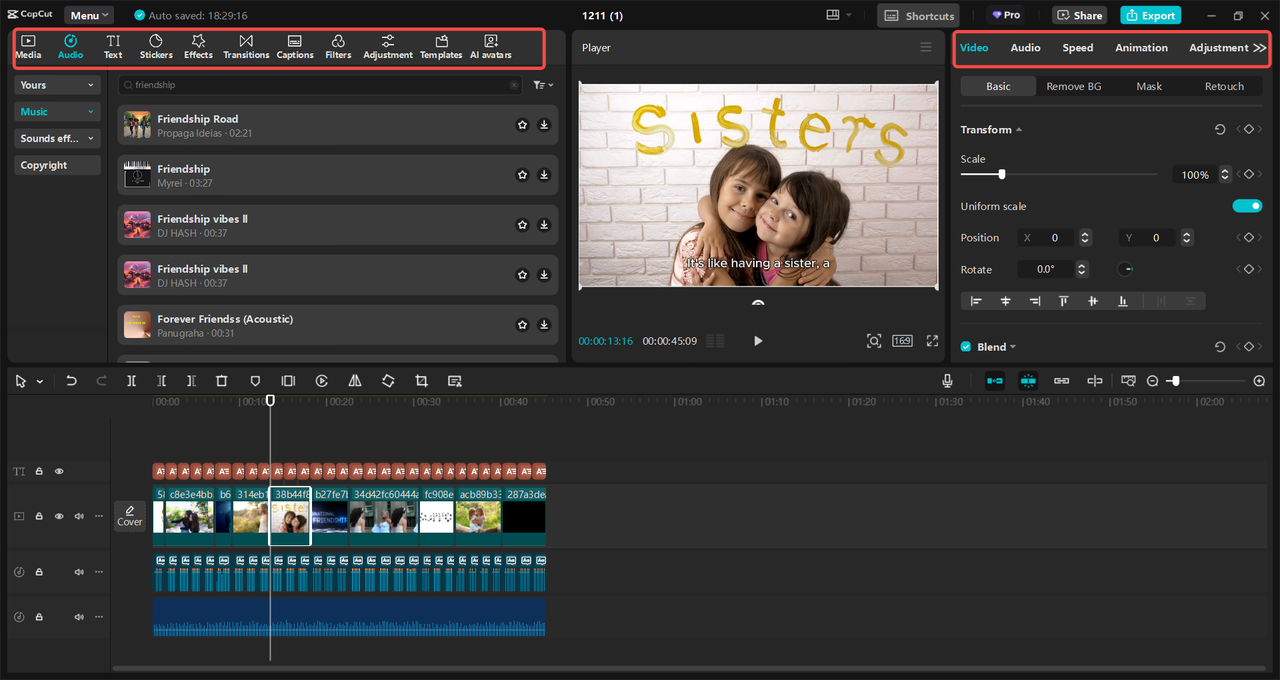Screen dimensions: 1280x680
Task: Download the Forever Friendss (Acoustic) track
Action: [544, 325]
